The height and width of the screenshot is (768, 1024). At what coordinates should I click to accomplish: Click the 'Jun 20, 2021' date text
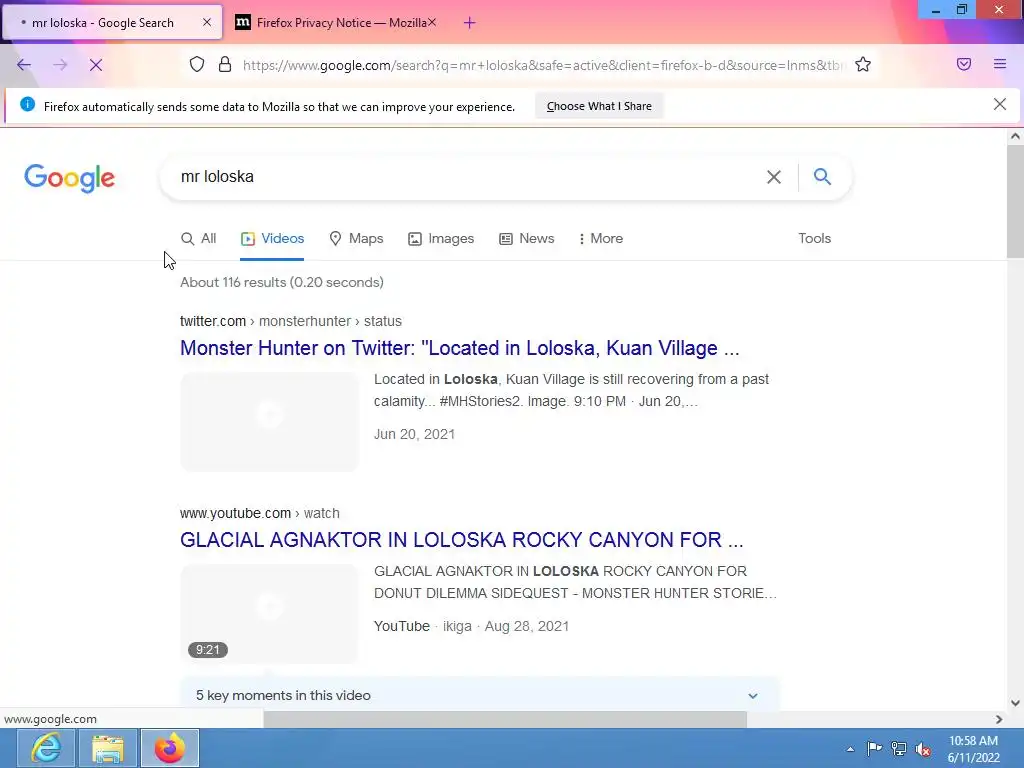pos(414,434)
